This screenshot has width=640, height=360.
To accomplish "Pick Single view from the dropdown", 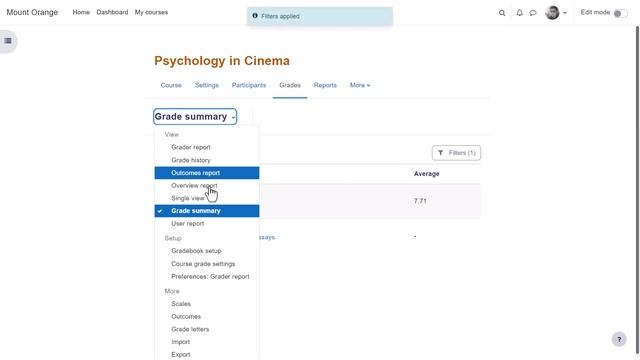I will pyautogui.click(x=207, y=198).
